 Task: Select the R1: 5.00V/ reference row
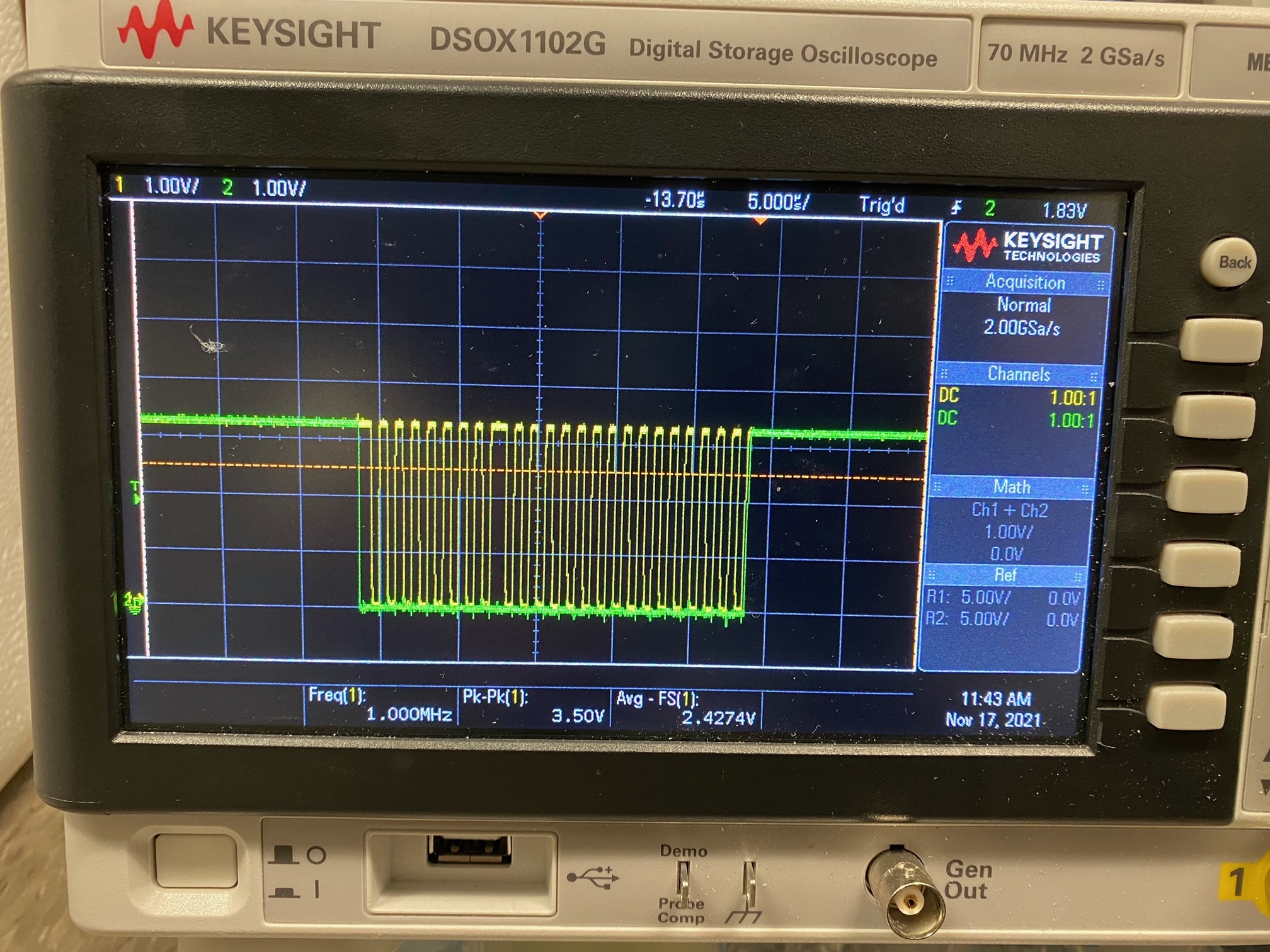[x=1003, y=598]
